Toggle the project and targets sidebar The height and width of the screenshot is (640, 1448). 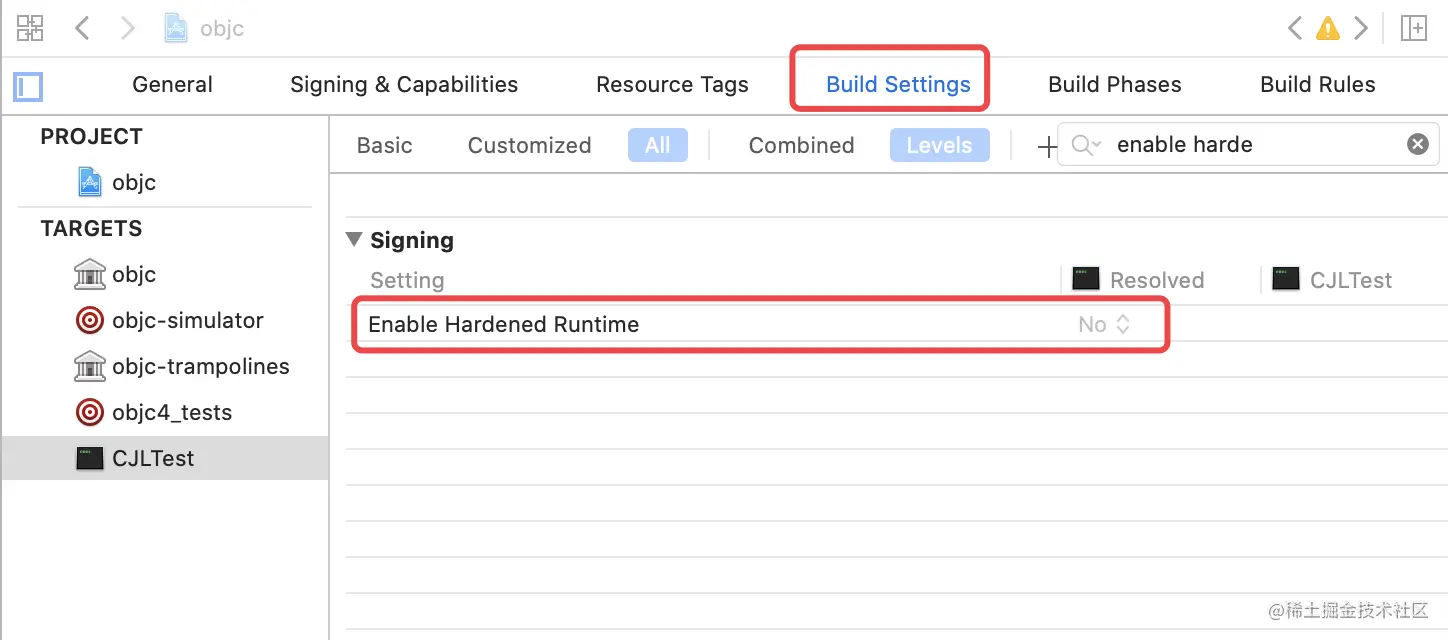28,86
